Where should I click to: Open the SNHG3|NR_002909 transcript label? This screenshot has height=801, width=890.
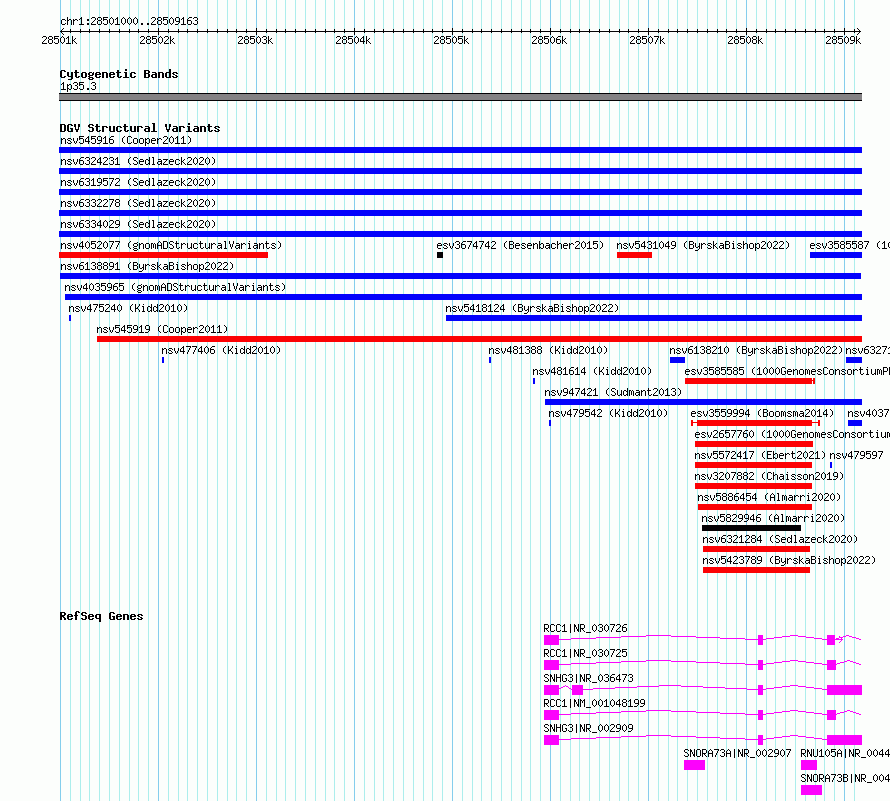coord(588,728)
